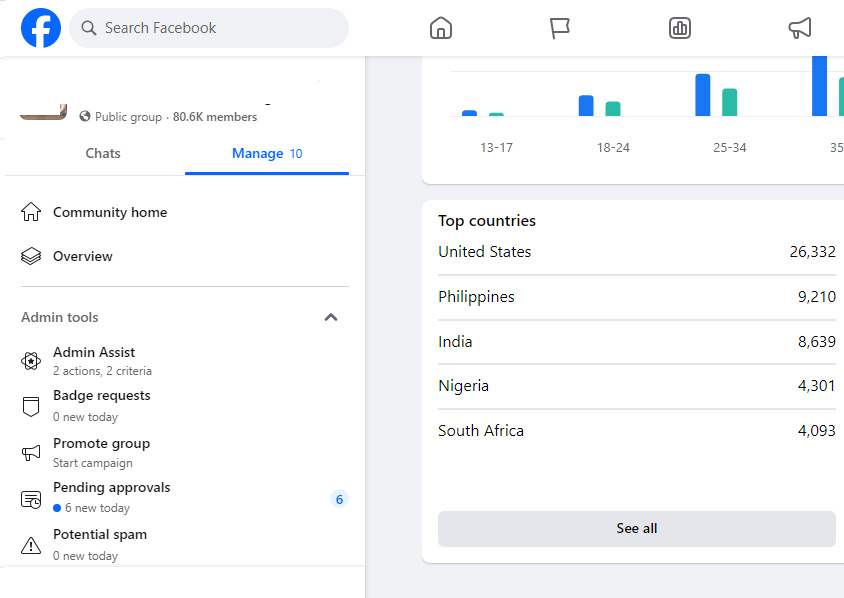The height and width of the screenshot is (598, 844).
Task: Click the public group globe icon
Action: (x=85, y=116)
